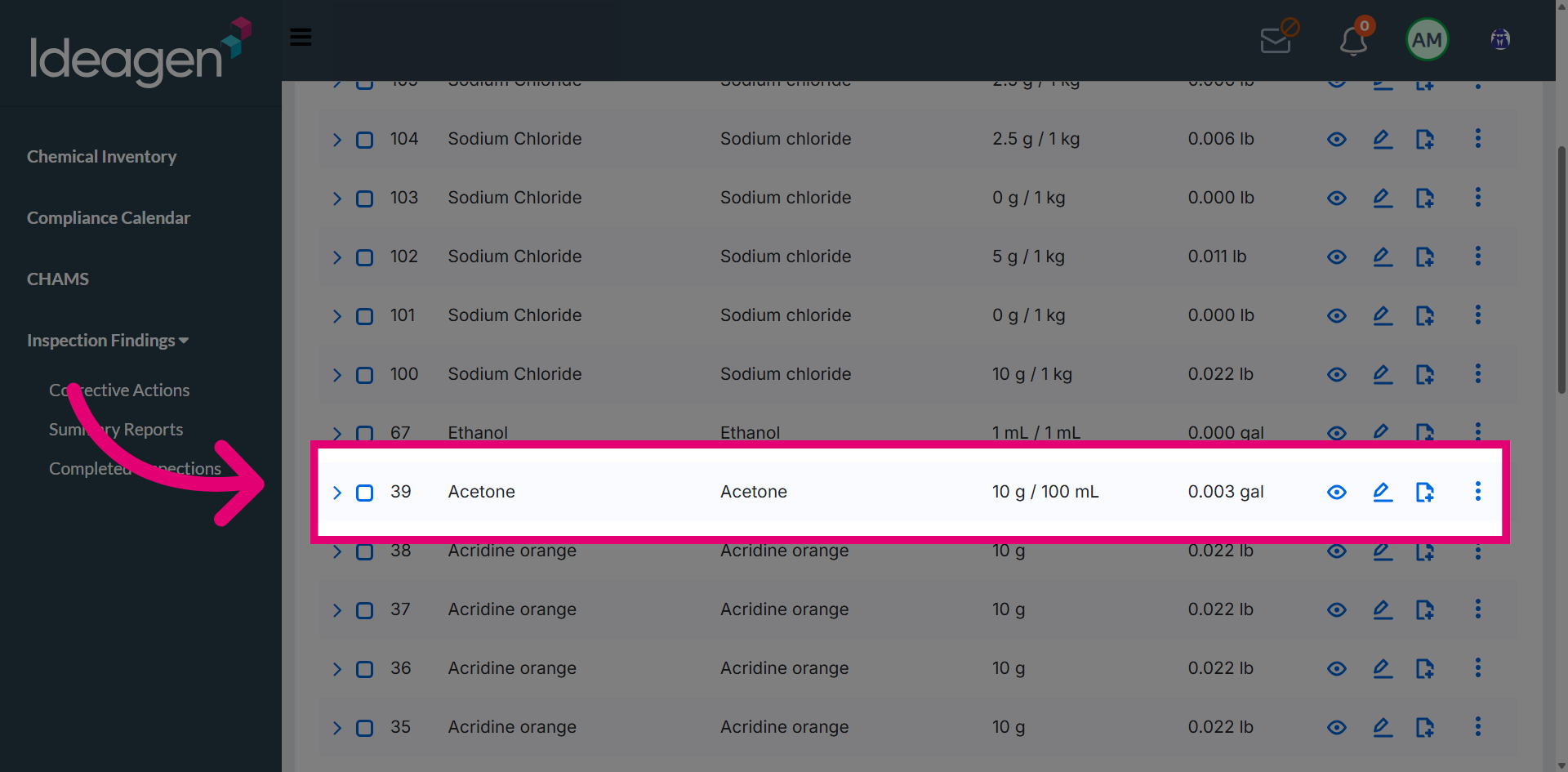The image size is (1568, 772).
Task: Select the checkbox for row 39 Acetone
Action: coord(365,493)
